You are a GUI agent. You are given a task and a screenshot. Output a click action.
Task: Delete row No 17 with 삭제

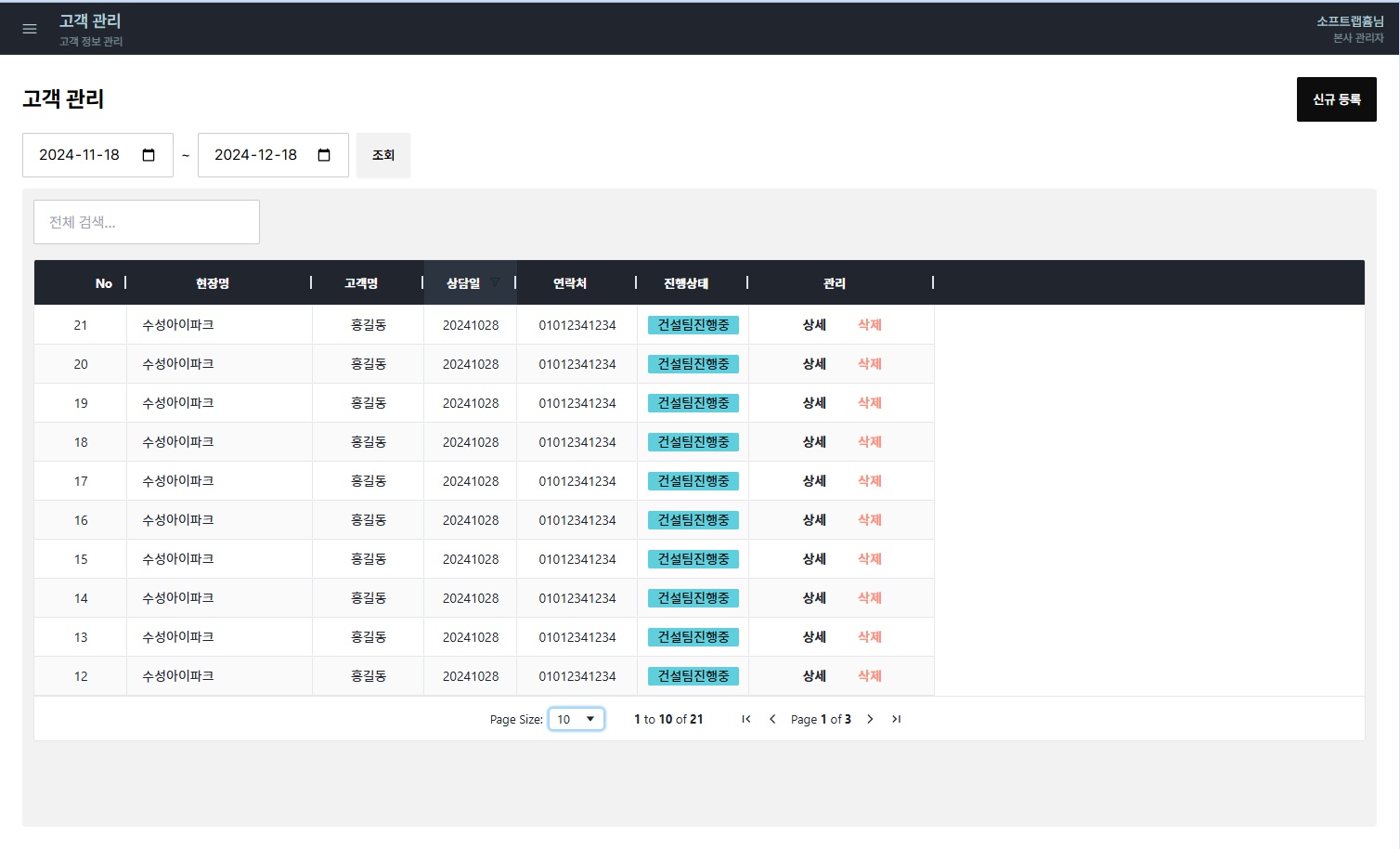coord(870,481)
